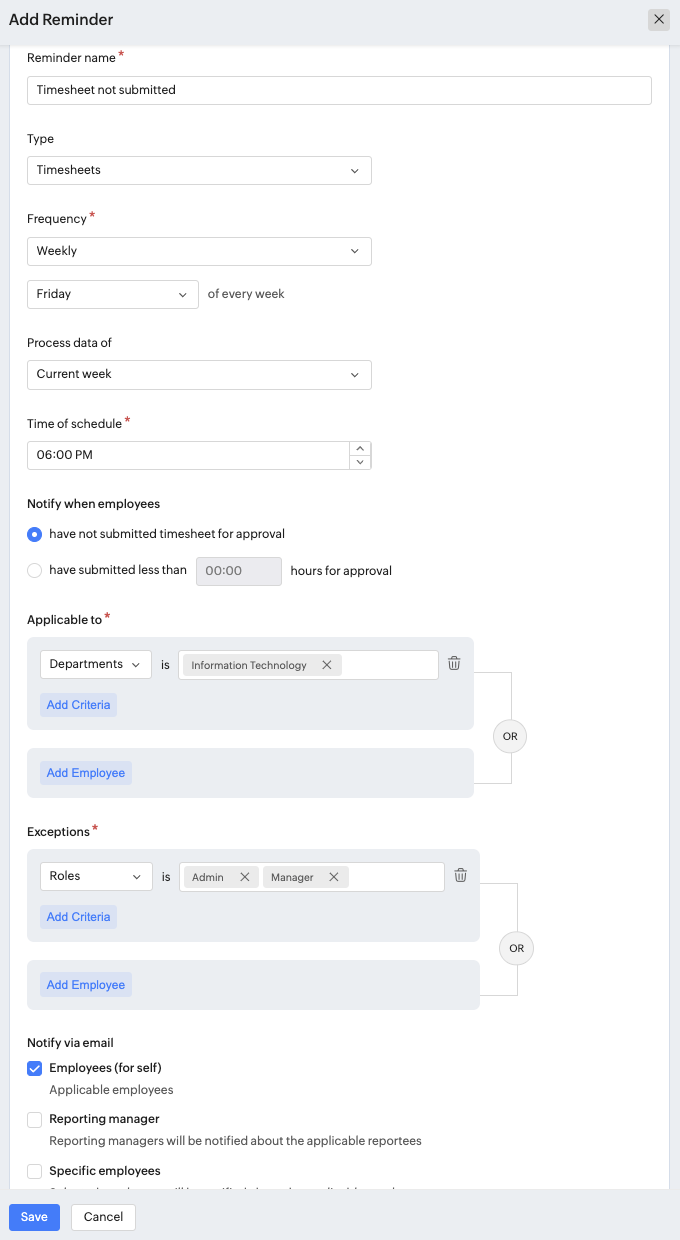Open the Friday day-of-week dropdown

[x=112, y=294]
